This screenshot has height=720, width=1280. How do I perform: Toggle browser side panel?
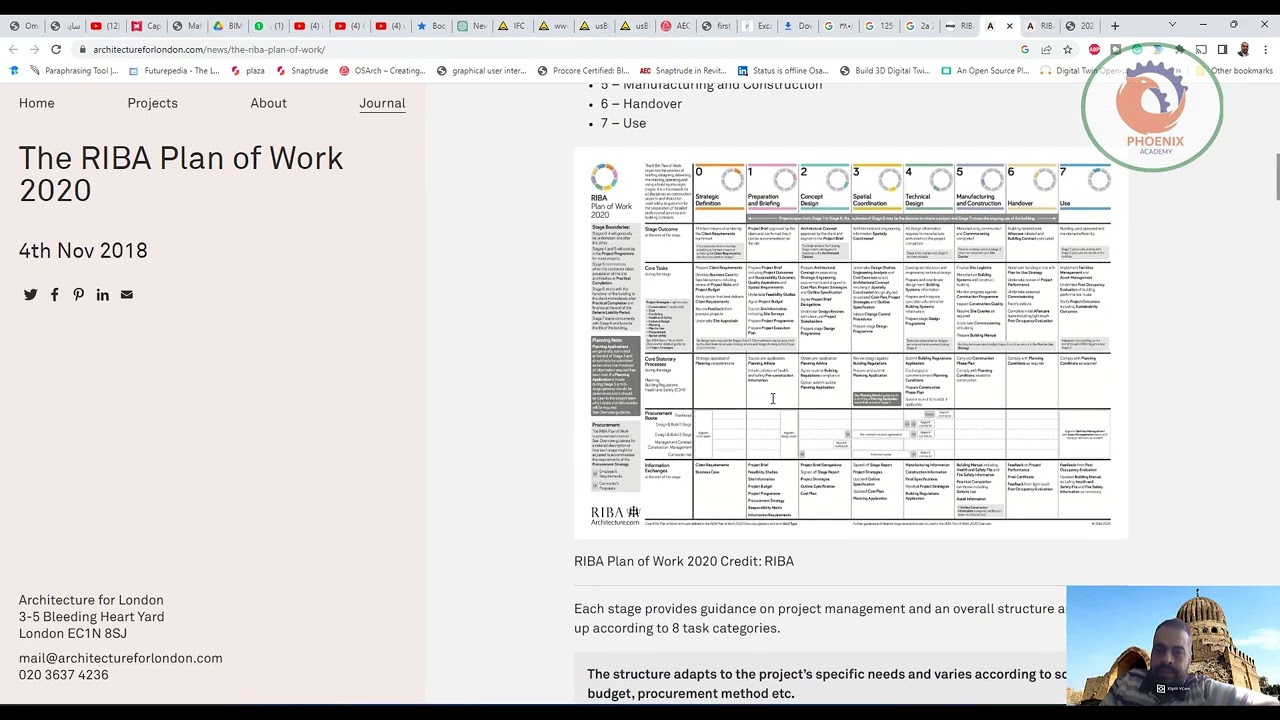(1222, 49)
